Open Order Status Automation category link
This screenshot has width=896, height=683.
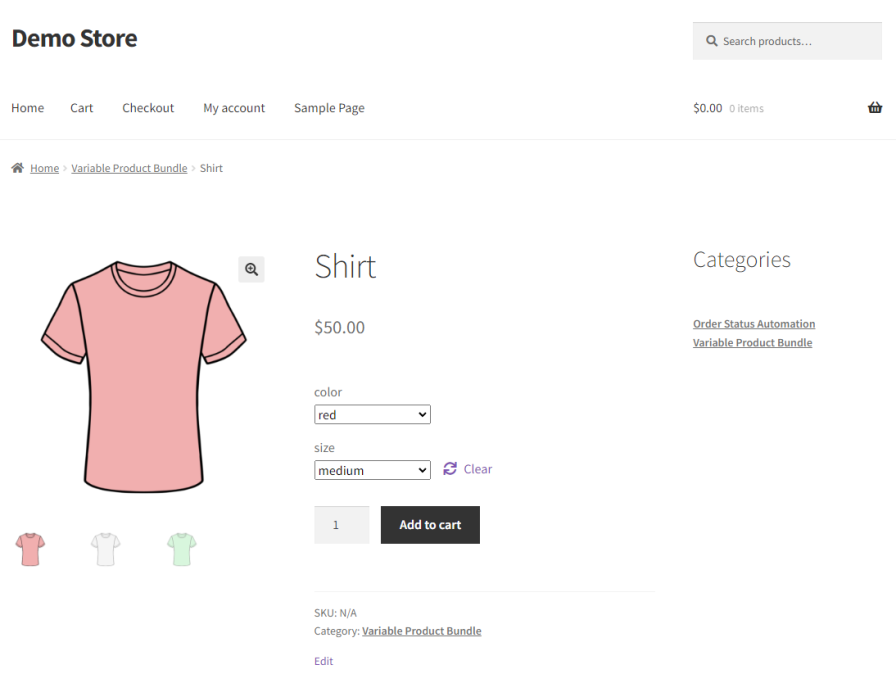(754, 324)
